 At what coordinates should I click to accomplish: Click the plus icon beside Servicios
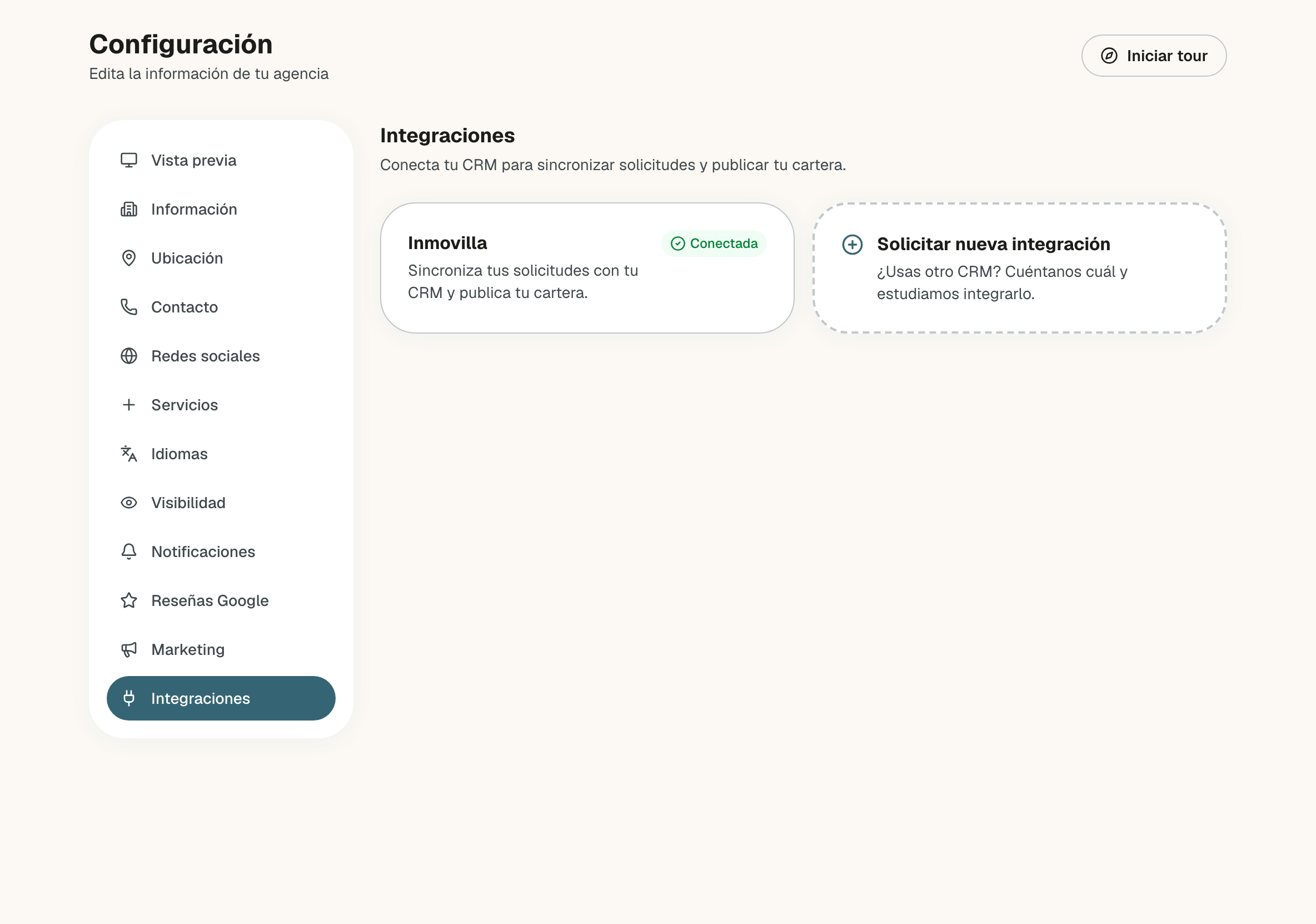coord(129,405)
